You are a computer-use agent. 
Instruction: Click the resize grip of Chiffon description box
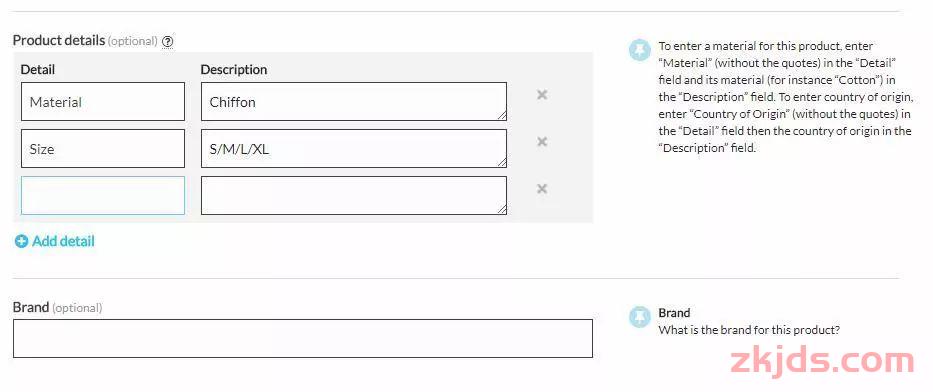(x=503, y=116)
